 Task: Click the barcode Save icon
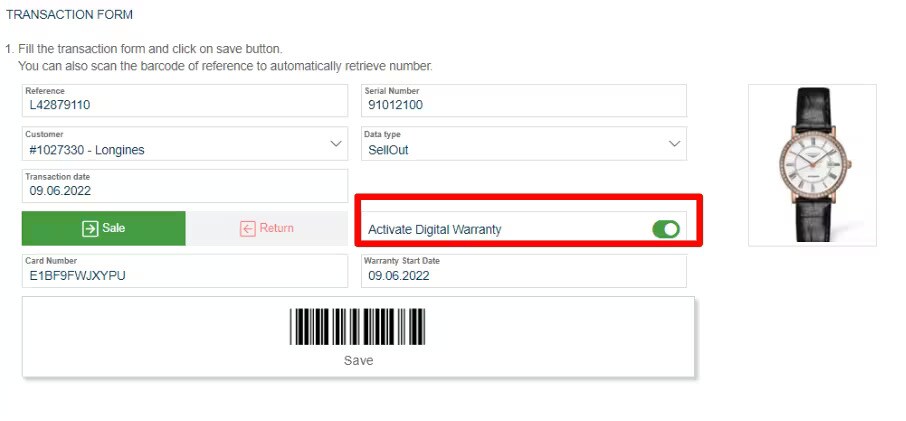pyautogui.click(x=358, y=327)
